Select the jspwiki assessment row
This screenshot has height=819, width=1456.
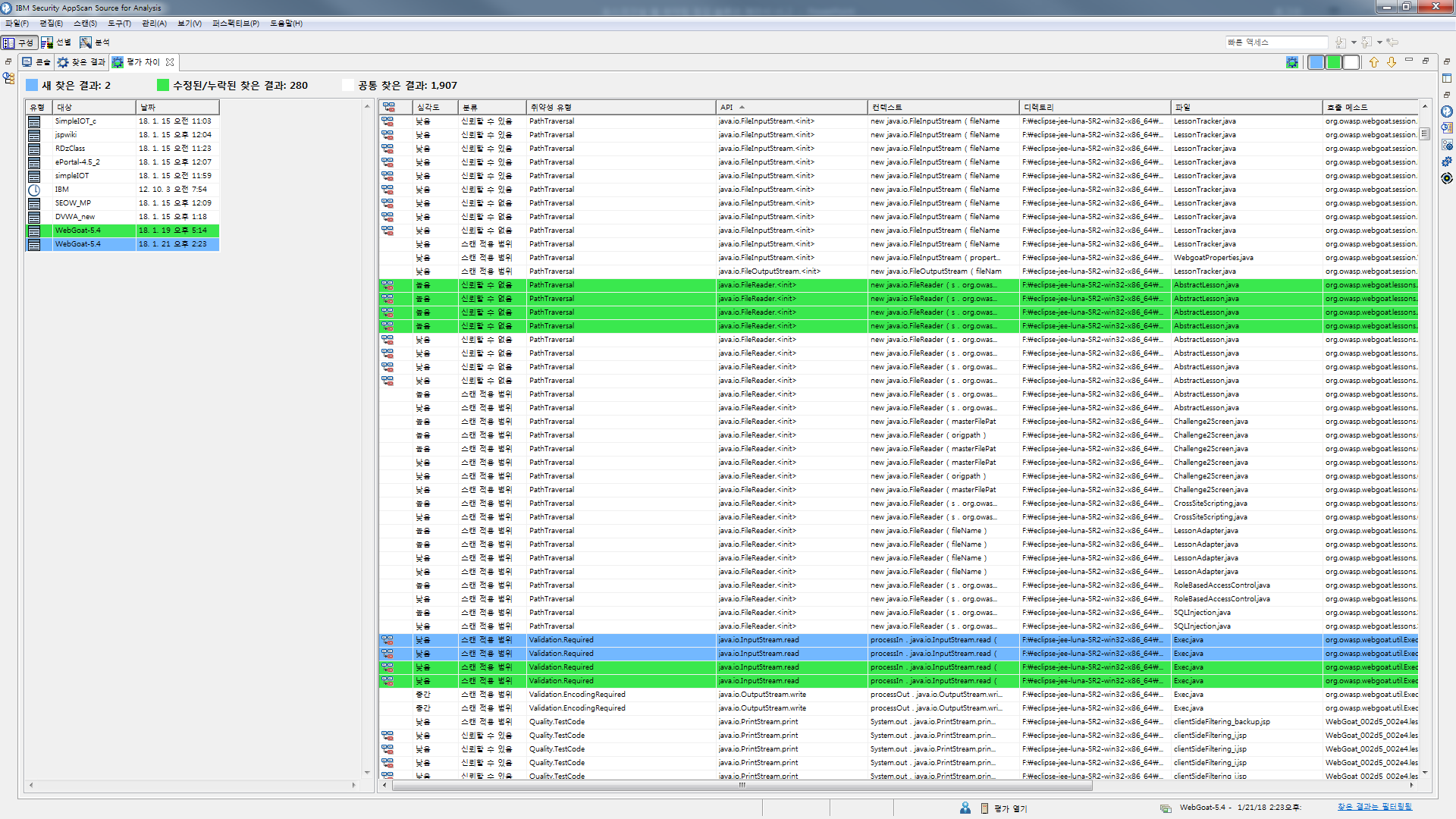point(122,135)
